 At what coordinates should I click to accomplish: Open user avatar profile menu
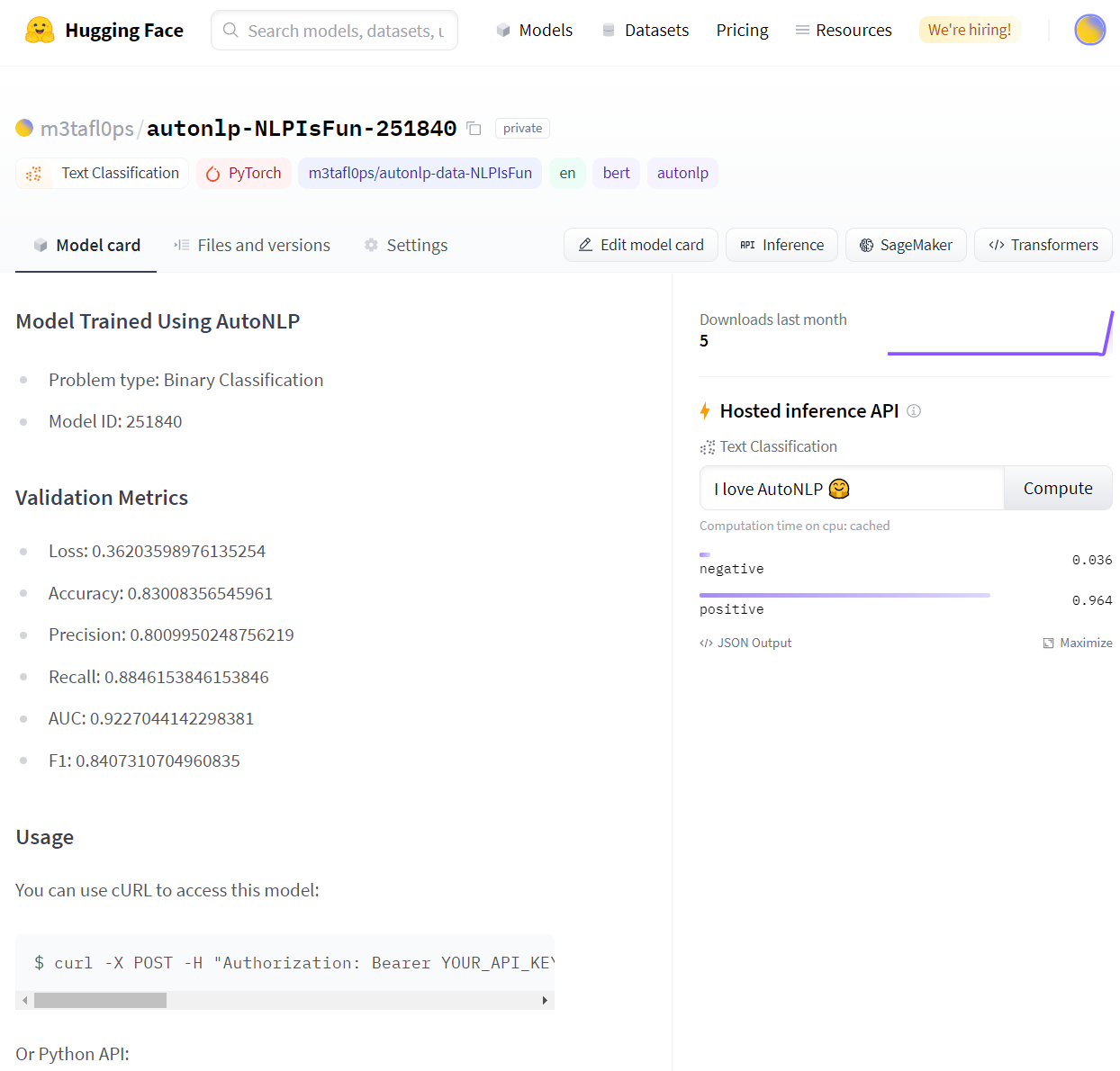coord(1089,30)
